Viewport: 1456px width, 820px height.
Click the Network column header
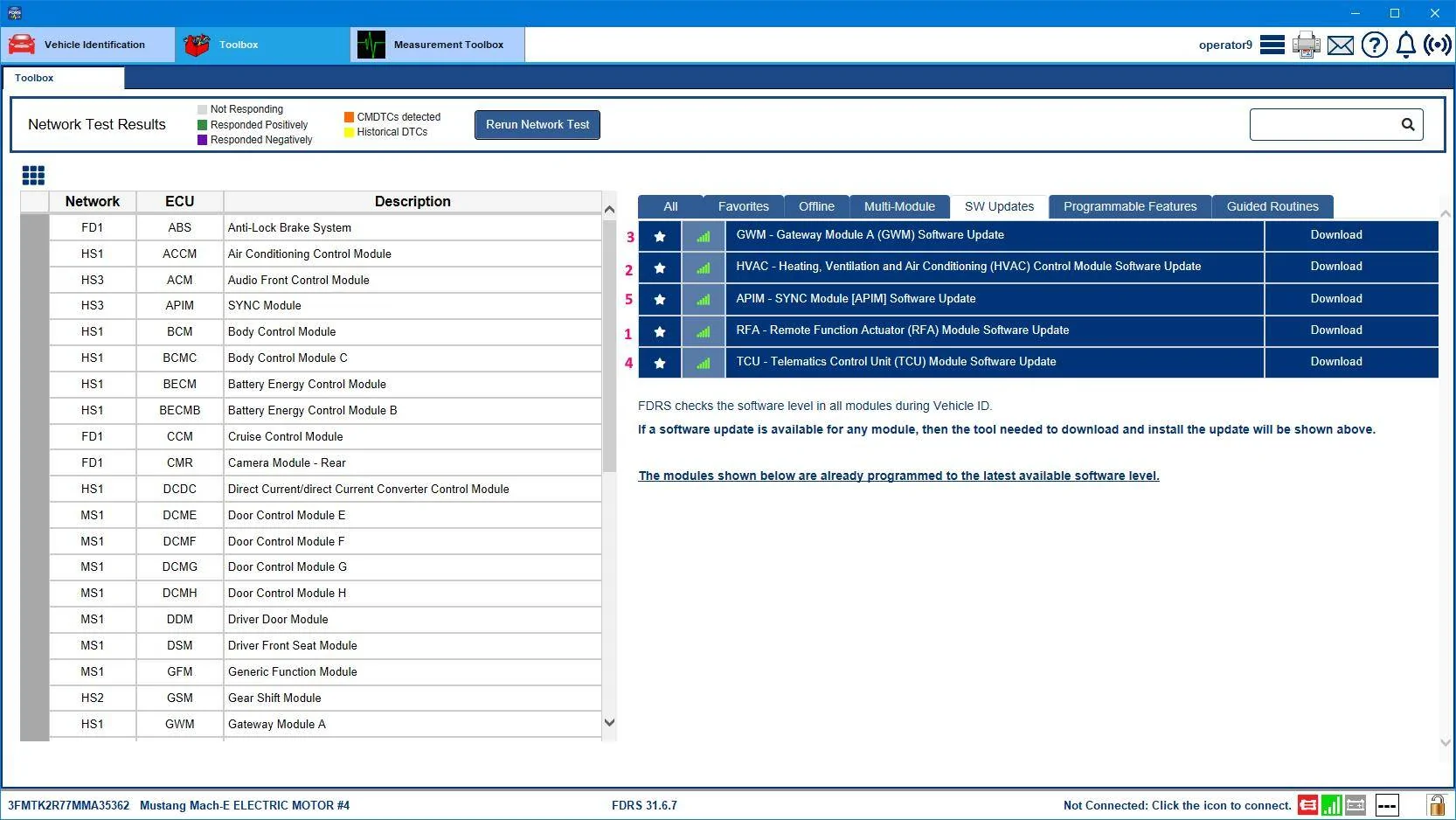(x=93, y=201)
